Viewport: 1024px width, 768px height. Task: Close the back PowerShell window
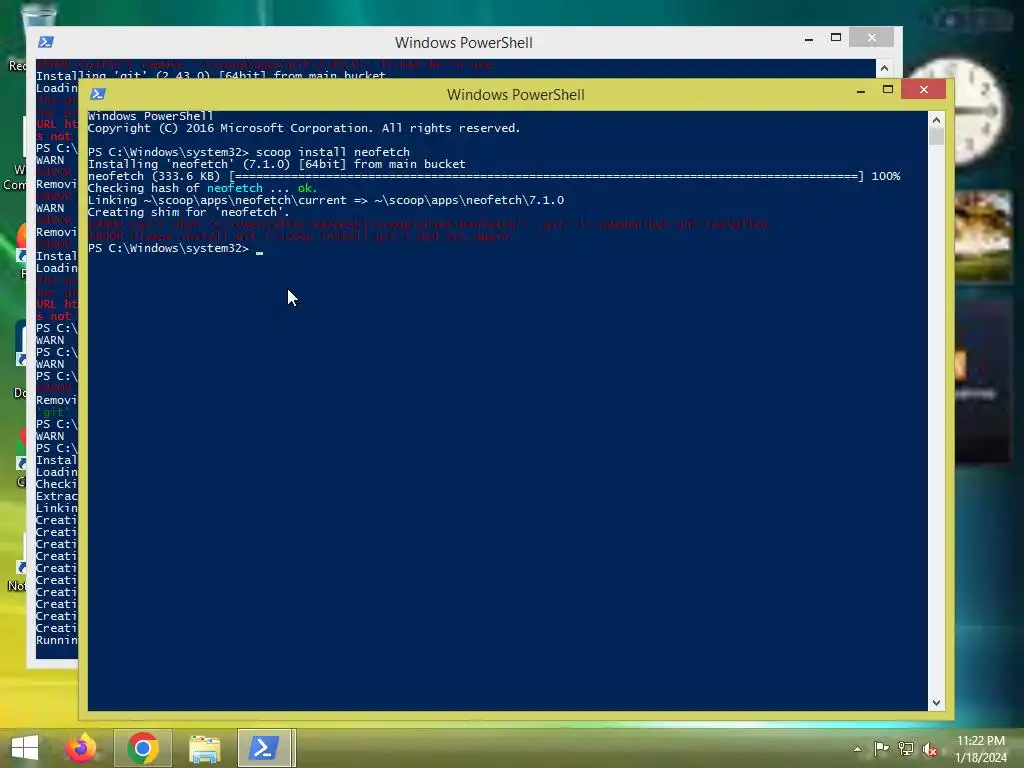point(871,37)
